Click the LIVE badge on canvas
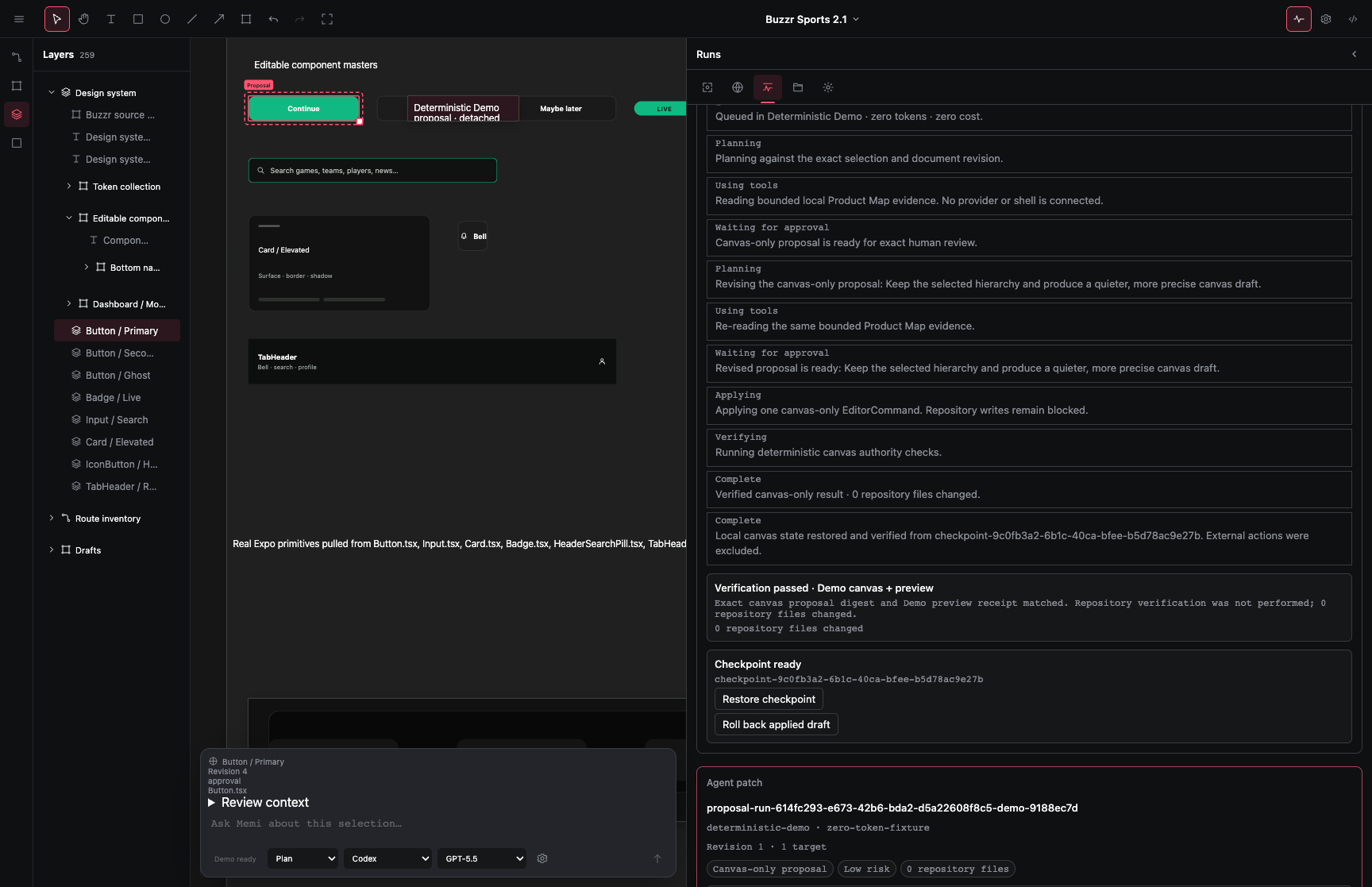The height and width of the screenshot is (887, 1372). [x=661, y=109]
